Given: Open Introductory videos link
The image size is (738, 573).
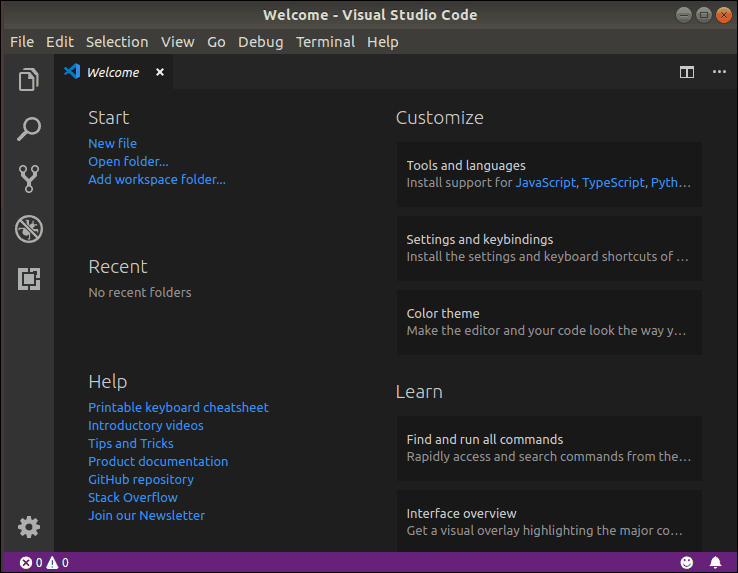Looking at the screenshot, I should click(146, 425).
